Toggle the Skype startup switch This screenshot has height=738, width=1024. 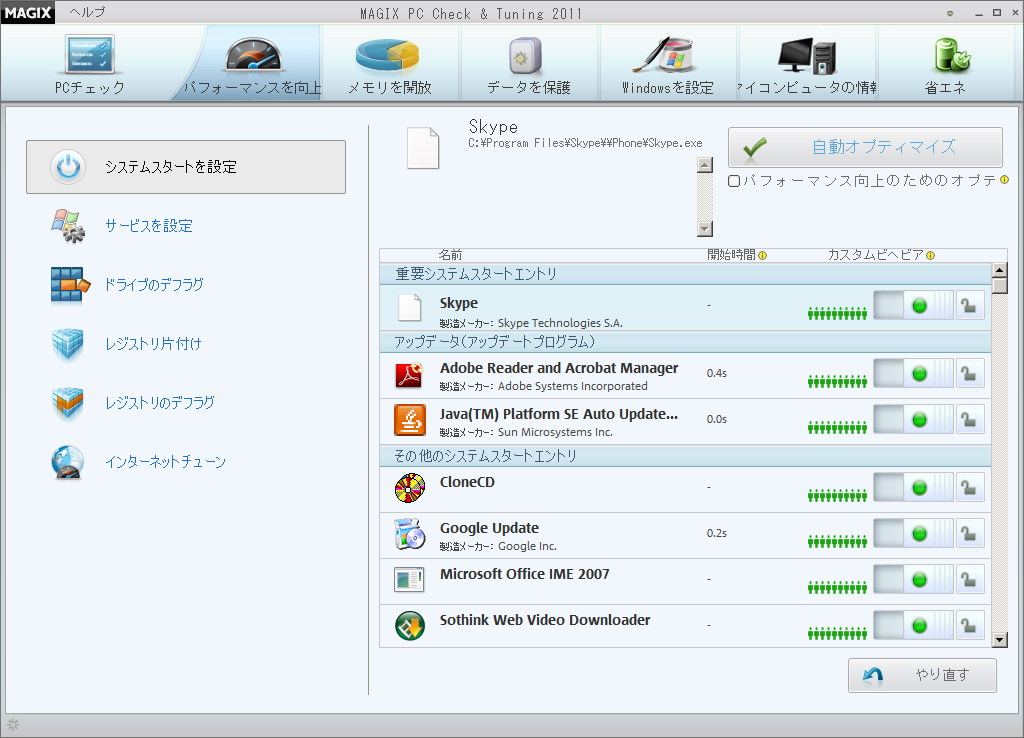pos(914,306)
